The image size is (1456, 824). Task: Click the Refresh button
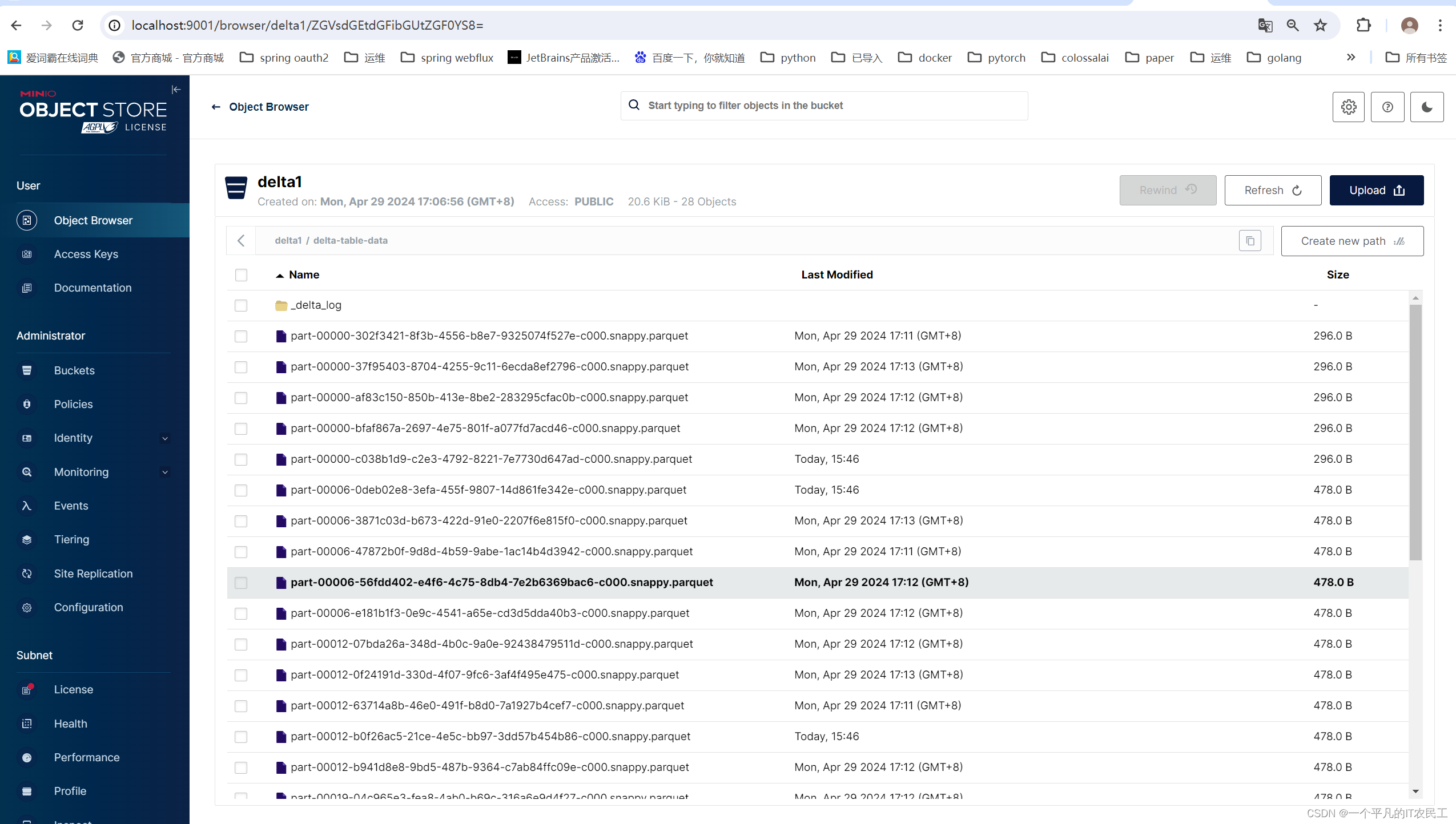point(1272,190)
